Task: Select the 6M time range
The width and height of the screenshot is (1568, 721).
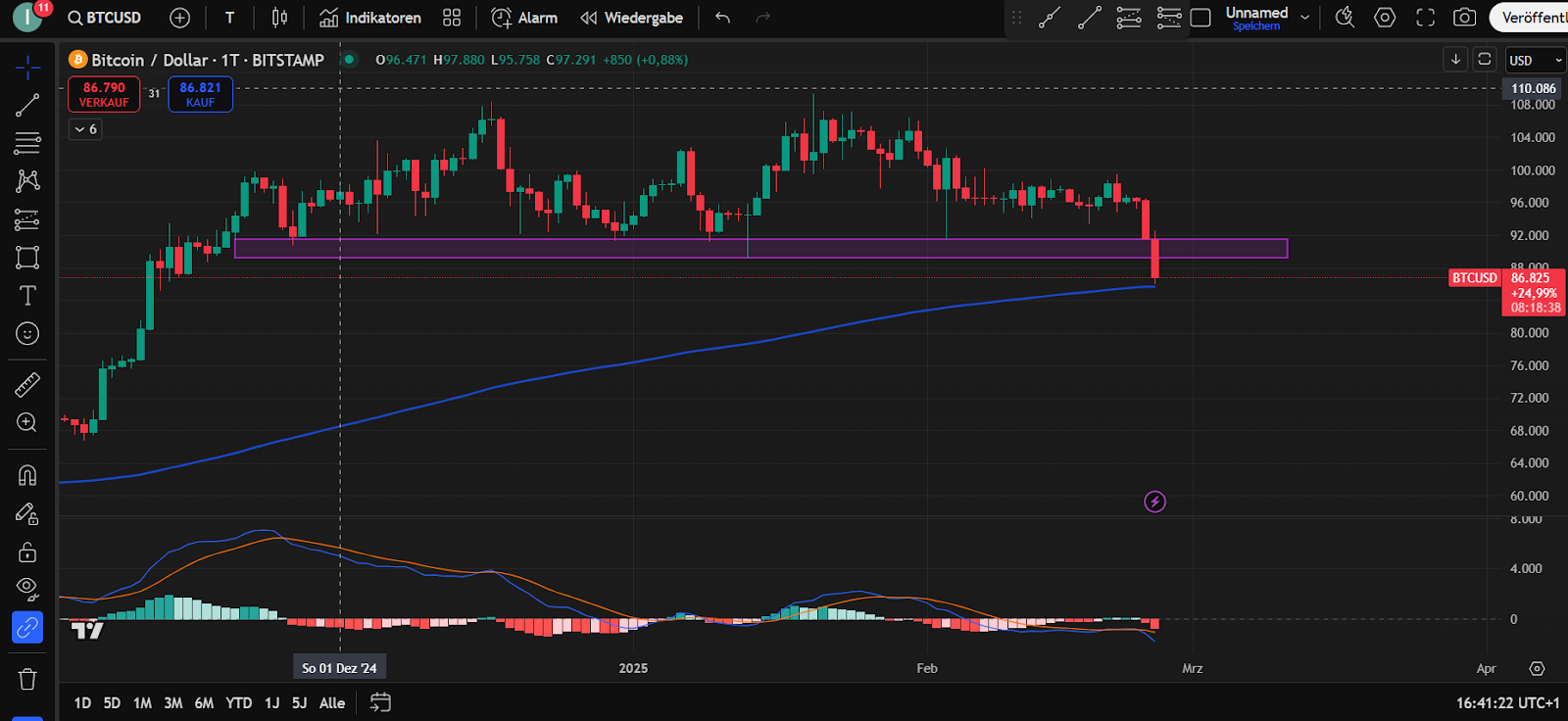Action: tap(204, 702)
